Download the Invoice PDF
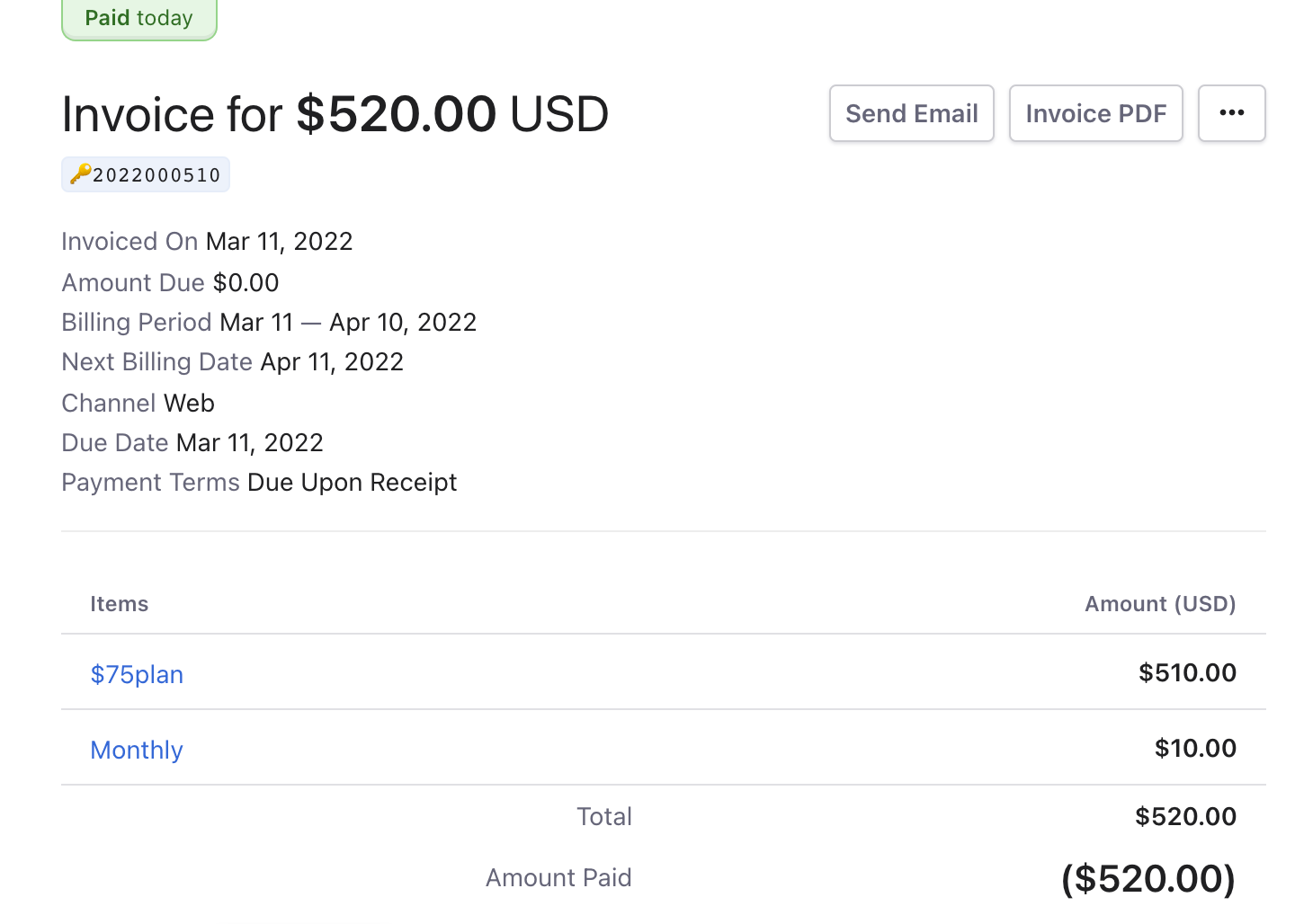Viewport: 1295px width, 924px height. [x=1095, y=113]
